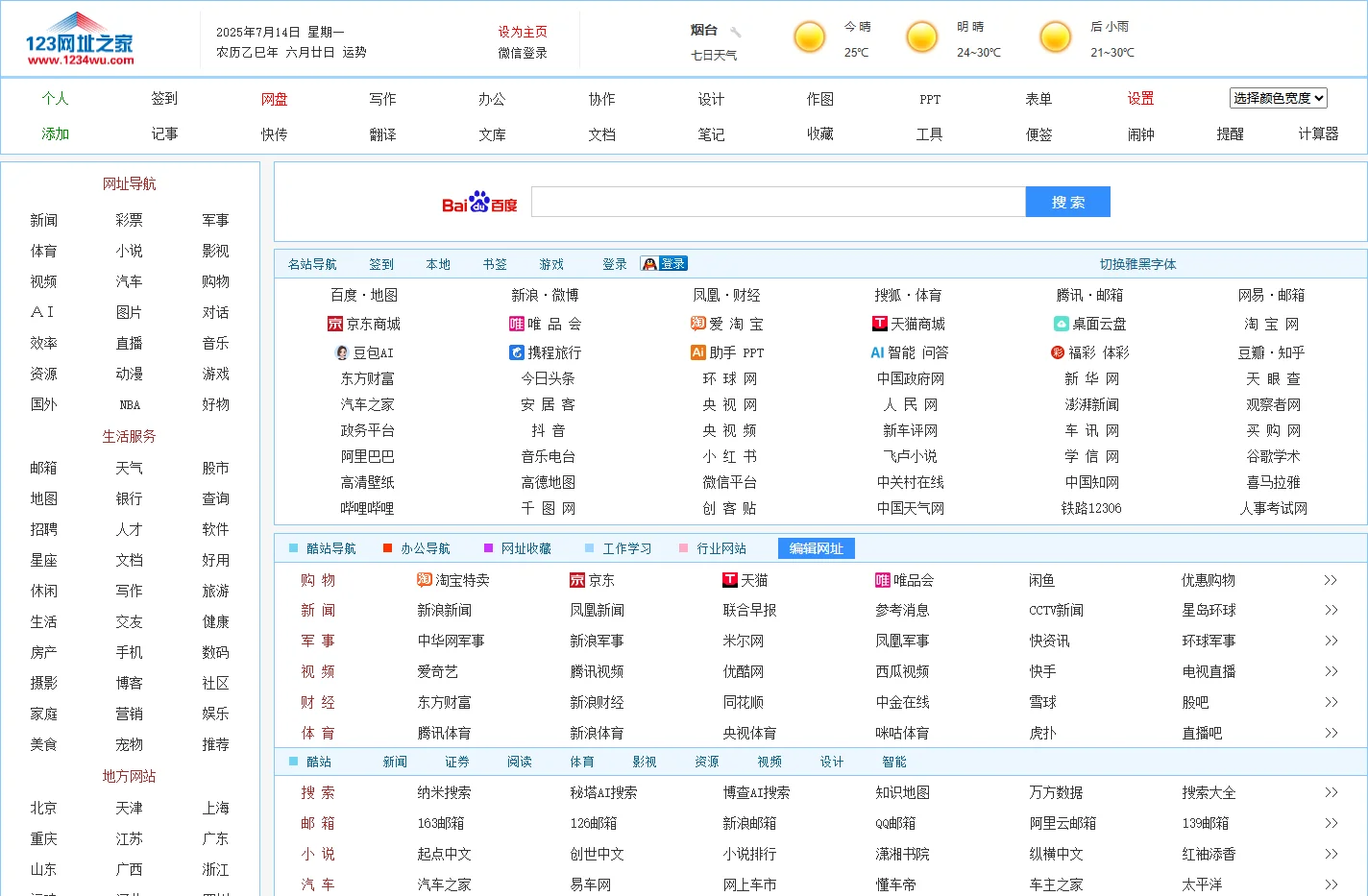Click the 微信登录 link
1368x896 pixels.
(x=523, y=53)
